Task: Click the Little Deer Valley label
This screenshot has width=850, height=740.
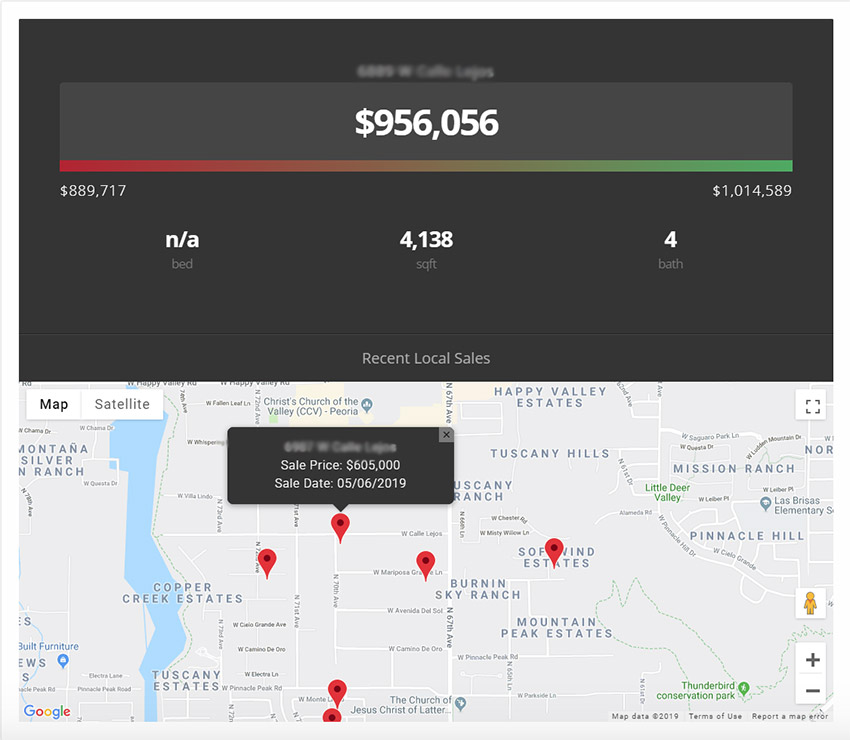Action: [667, 492]
